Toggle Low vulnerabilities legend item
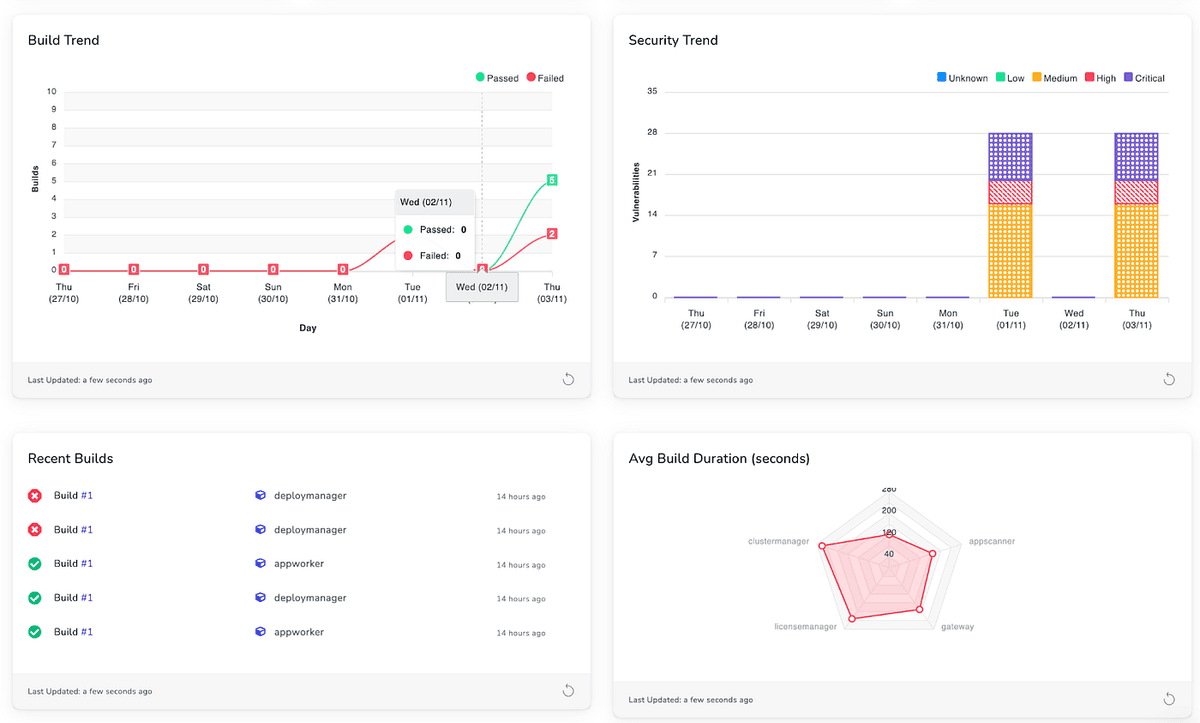 click(x=1009, y=78)
